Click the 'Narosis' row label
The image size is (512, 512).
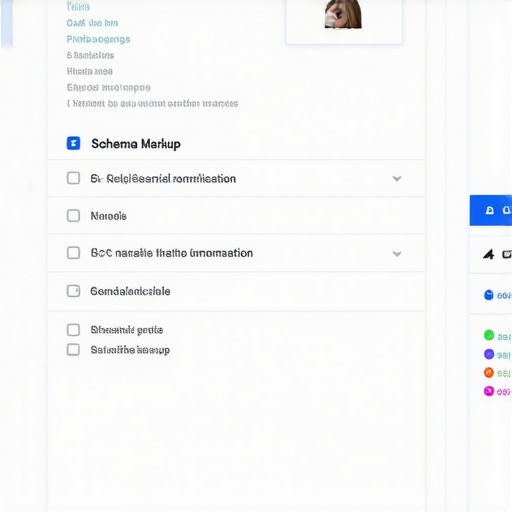109,216
